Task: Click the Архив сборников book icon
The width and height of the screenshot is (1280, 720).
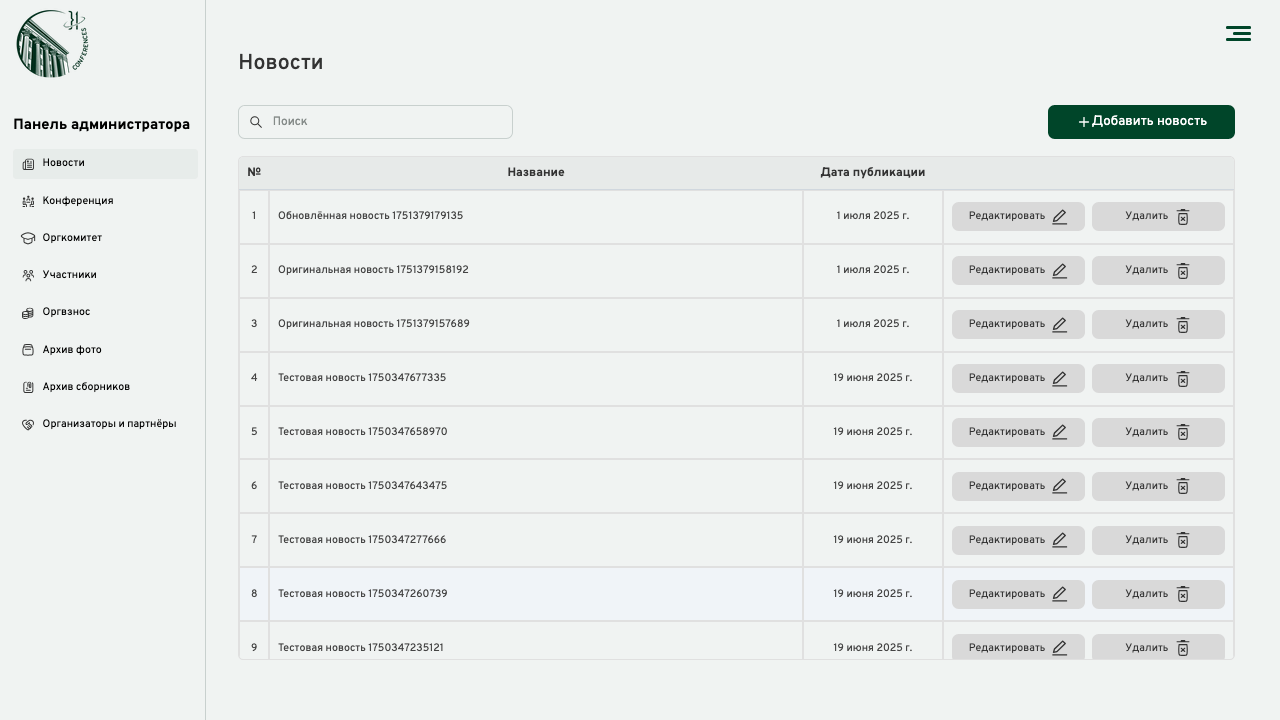Action: pyautogui.click(x=28, y=387)
